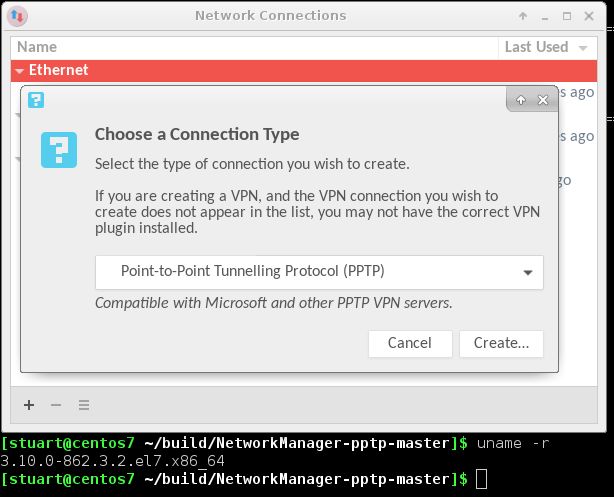Collapse the Ethernet group row
This screenshot has width=614, height=497.
tap(19, 71)
